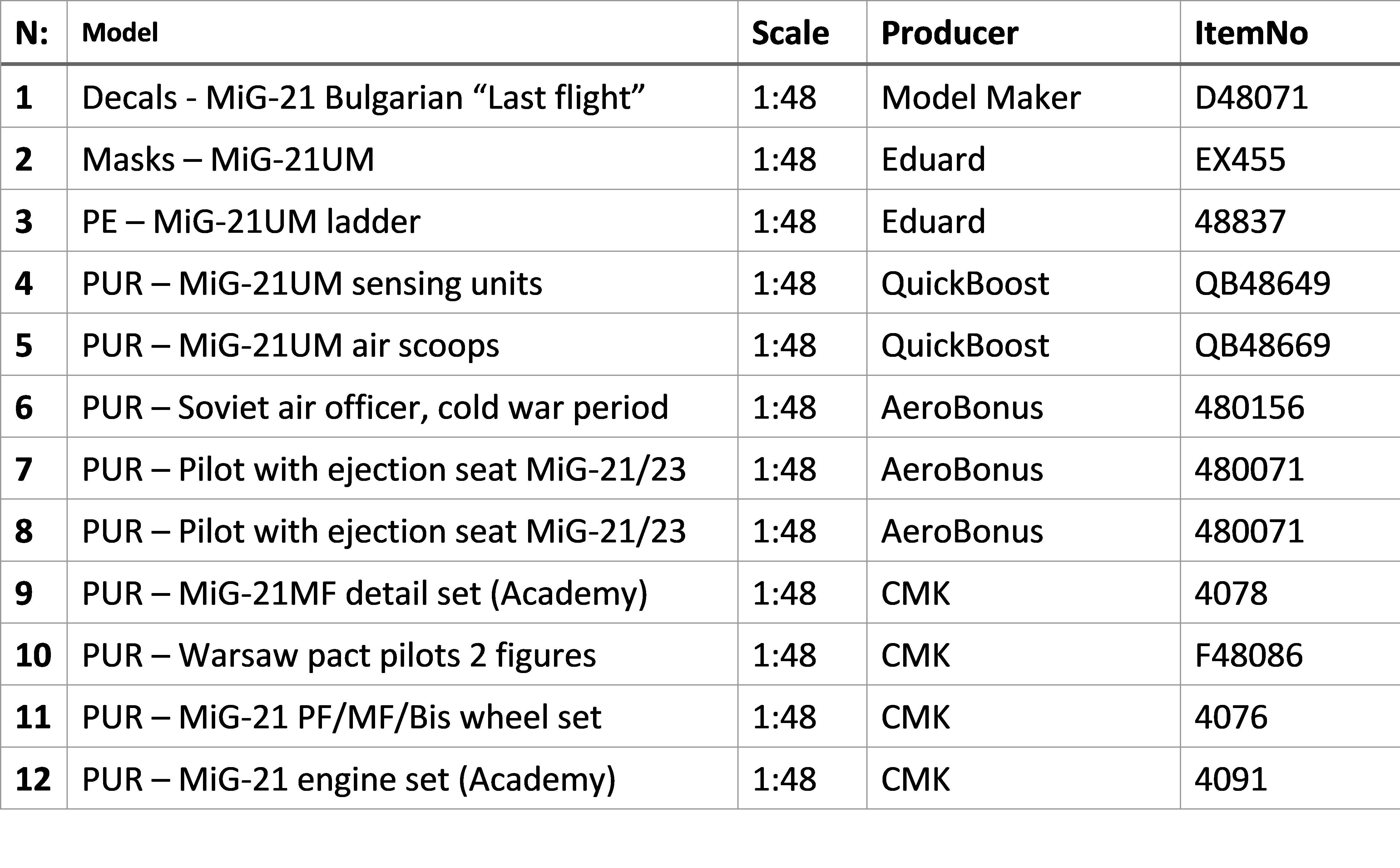The width and height of the screenshot is (1400, 868).
Task: Click the ItemNo column header
Action: pos(1290,33)
